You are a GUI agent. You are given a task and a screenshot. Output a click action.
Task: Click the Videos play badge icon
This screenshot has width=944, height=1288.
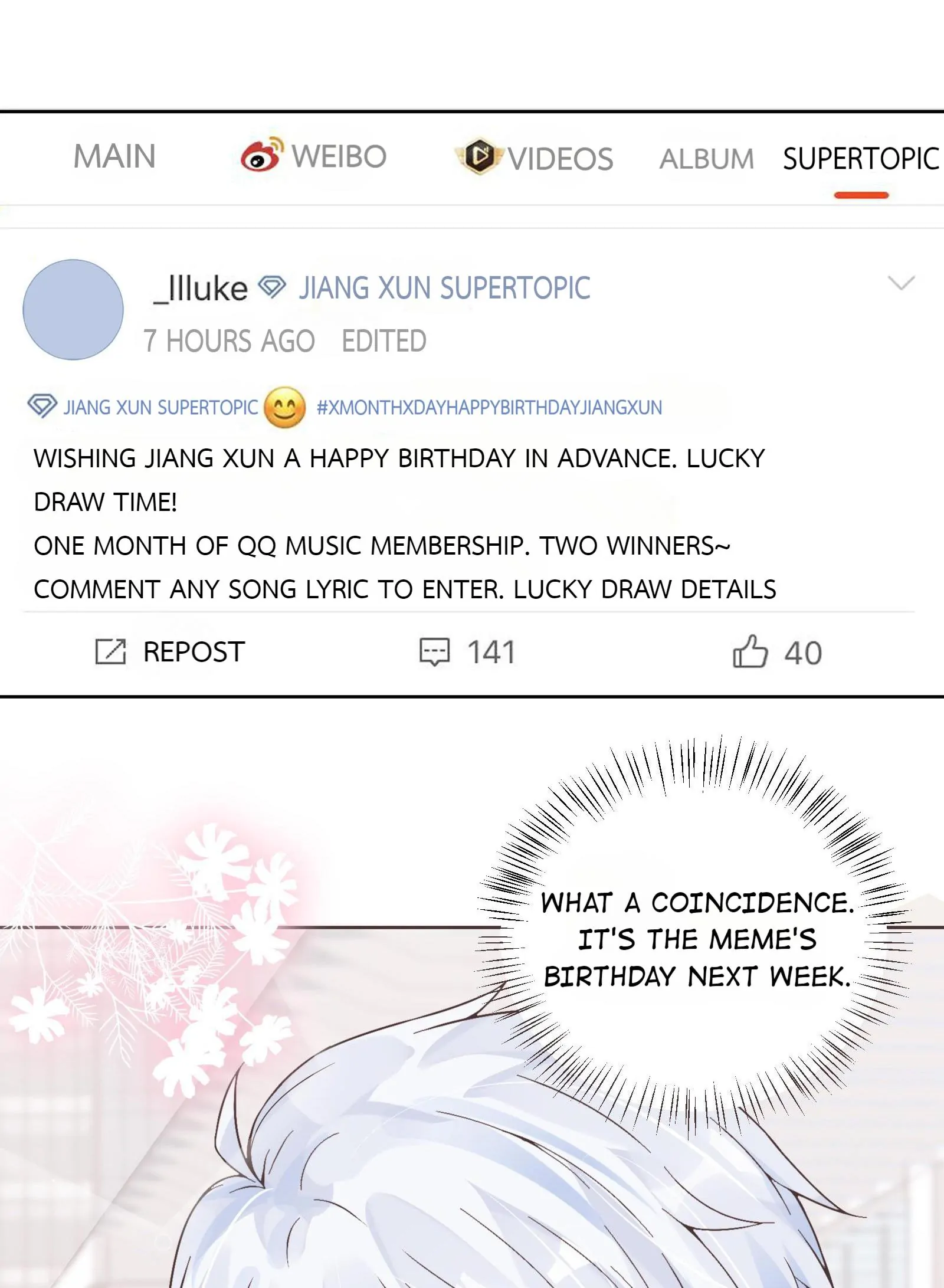479,156
